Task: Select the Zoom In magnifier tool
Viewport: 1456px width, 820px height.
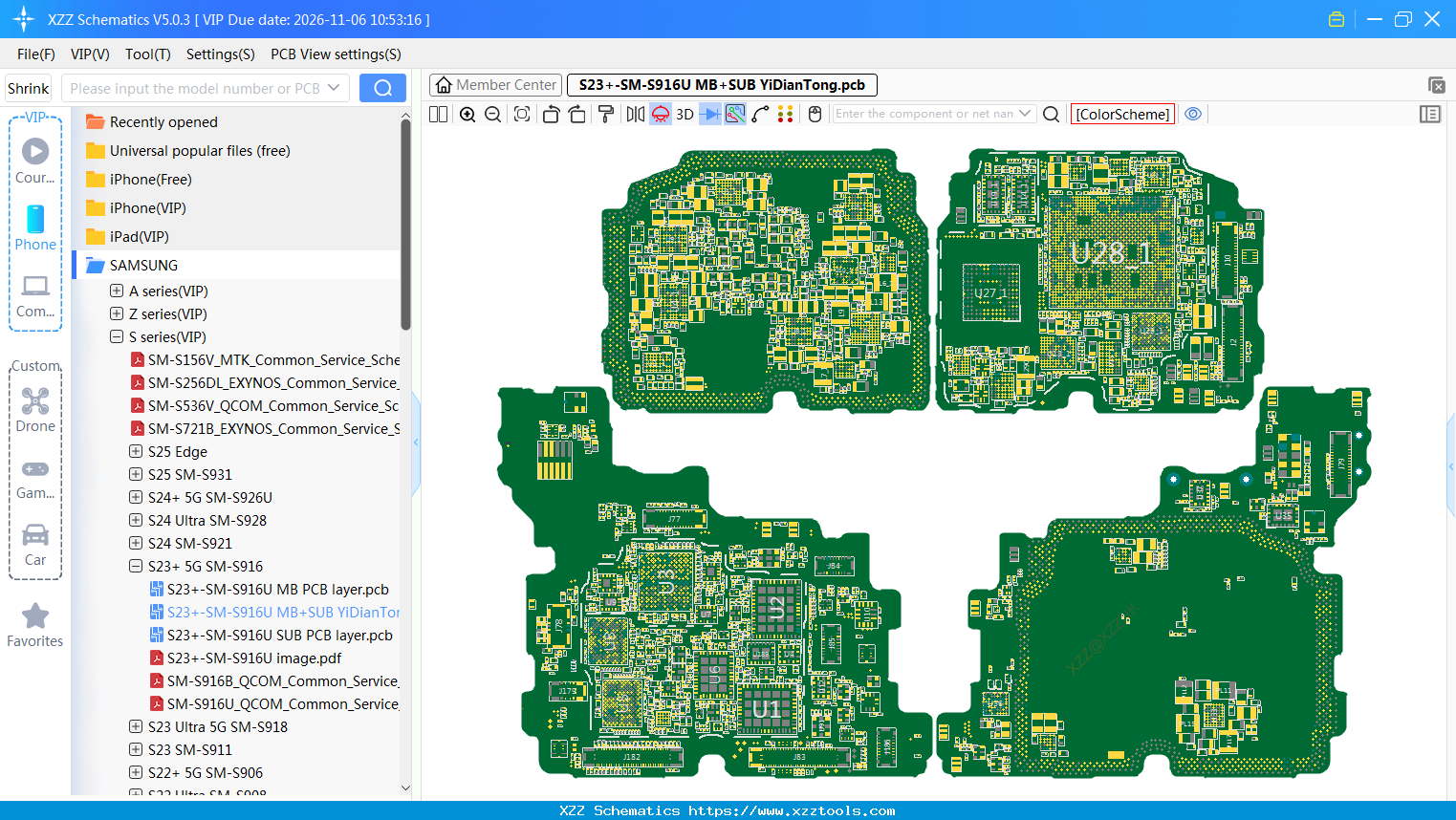Action: point(467,114)
